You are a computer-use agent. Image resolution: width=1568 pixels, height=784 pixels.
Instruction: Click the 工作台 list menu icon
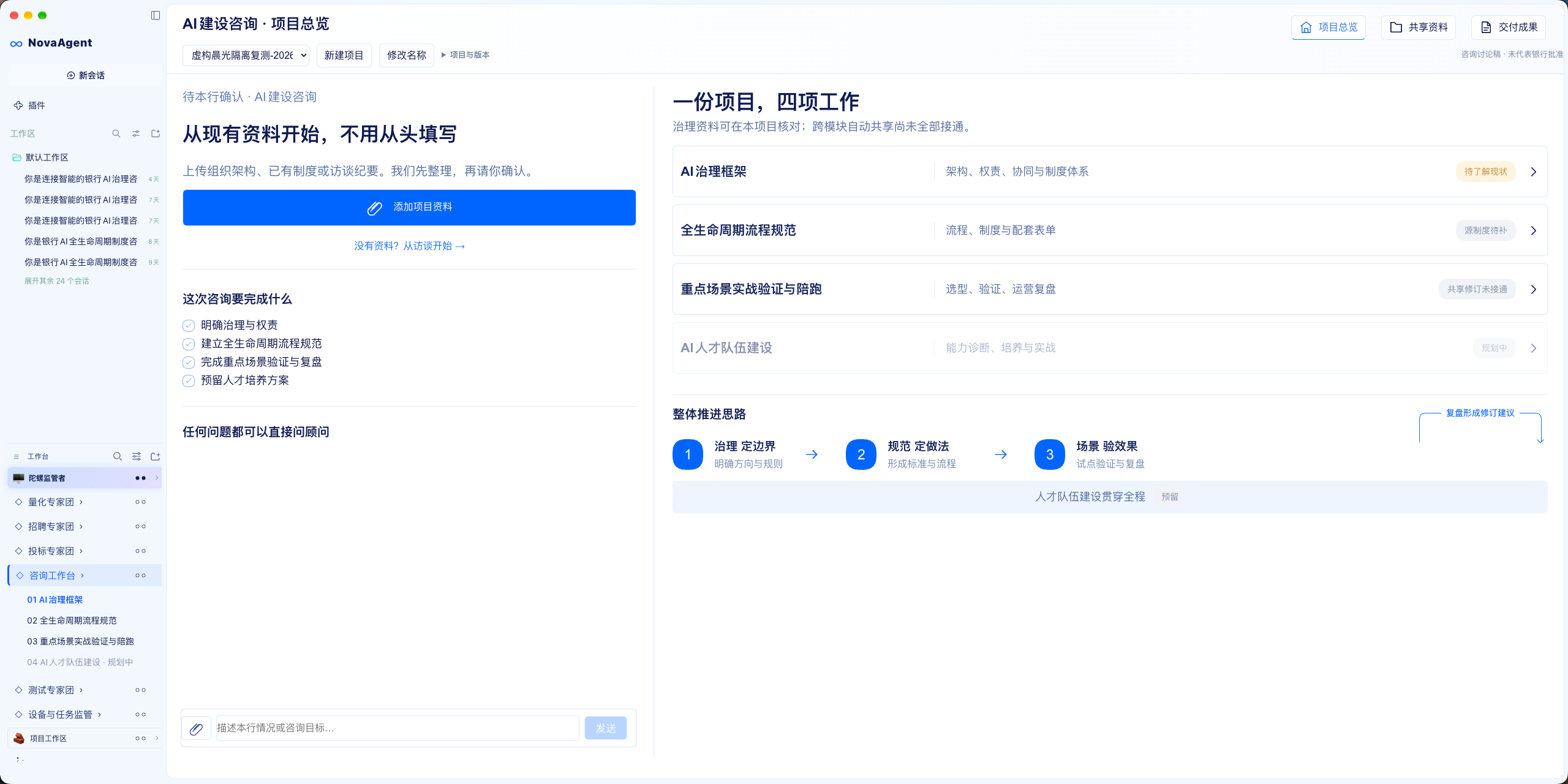tap(17, 457)
